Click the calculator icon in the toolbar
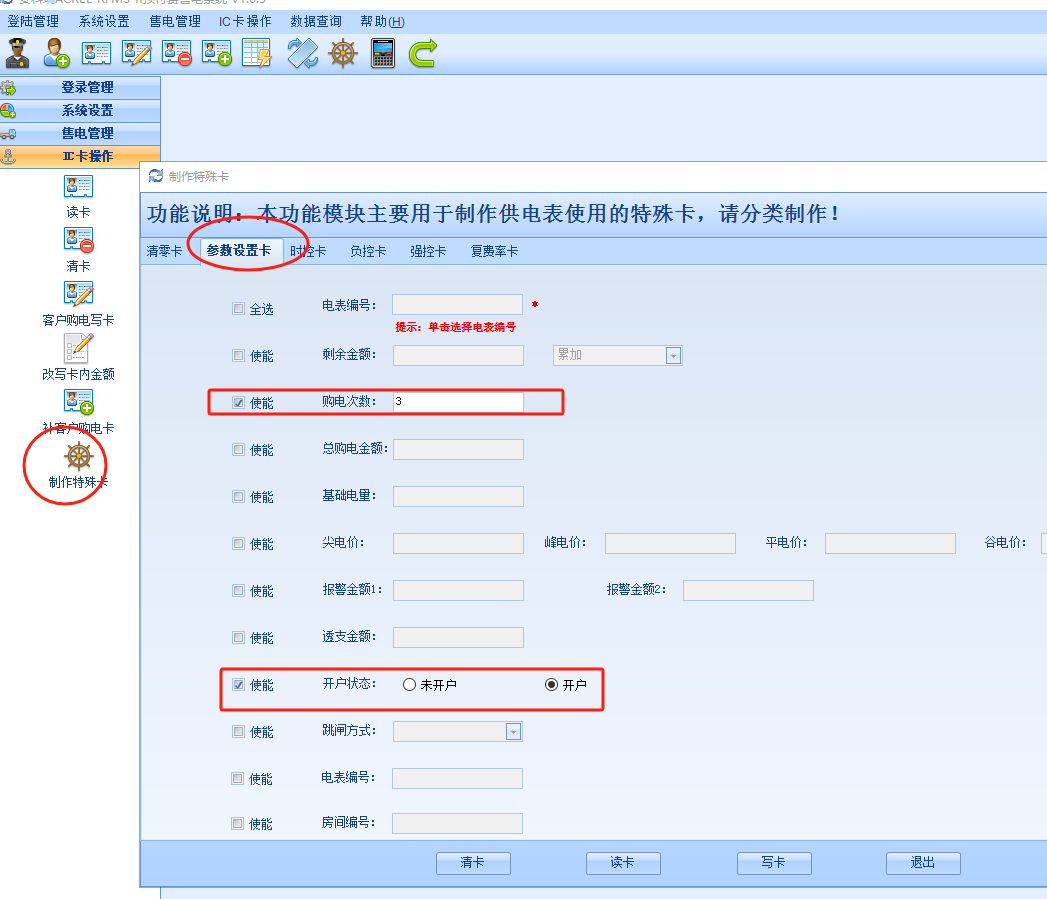 point(382,52)
